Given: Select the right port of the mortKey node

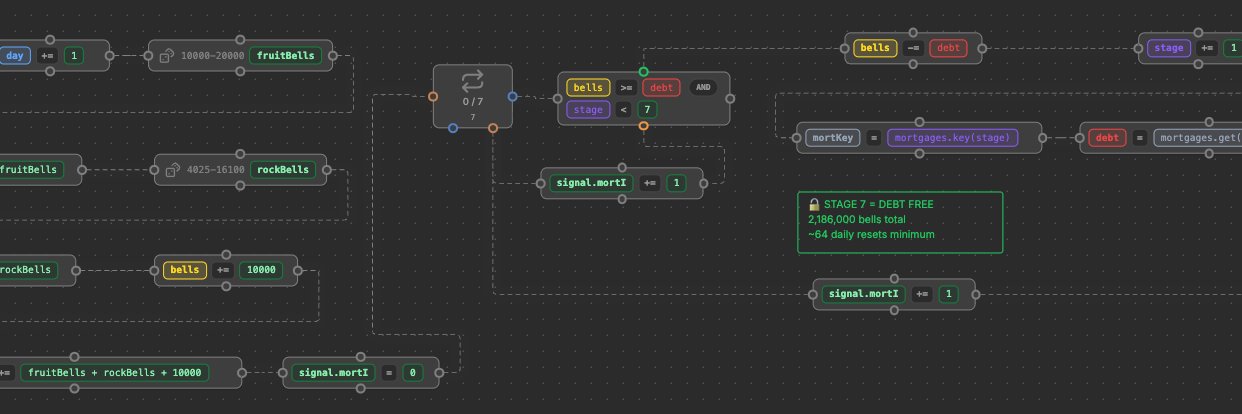Looking at the screenshot, I should point(1042,138).
